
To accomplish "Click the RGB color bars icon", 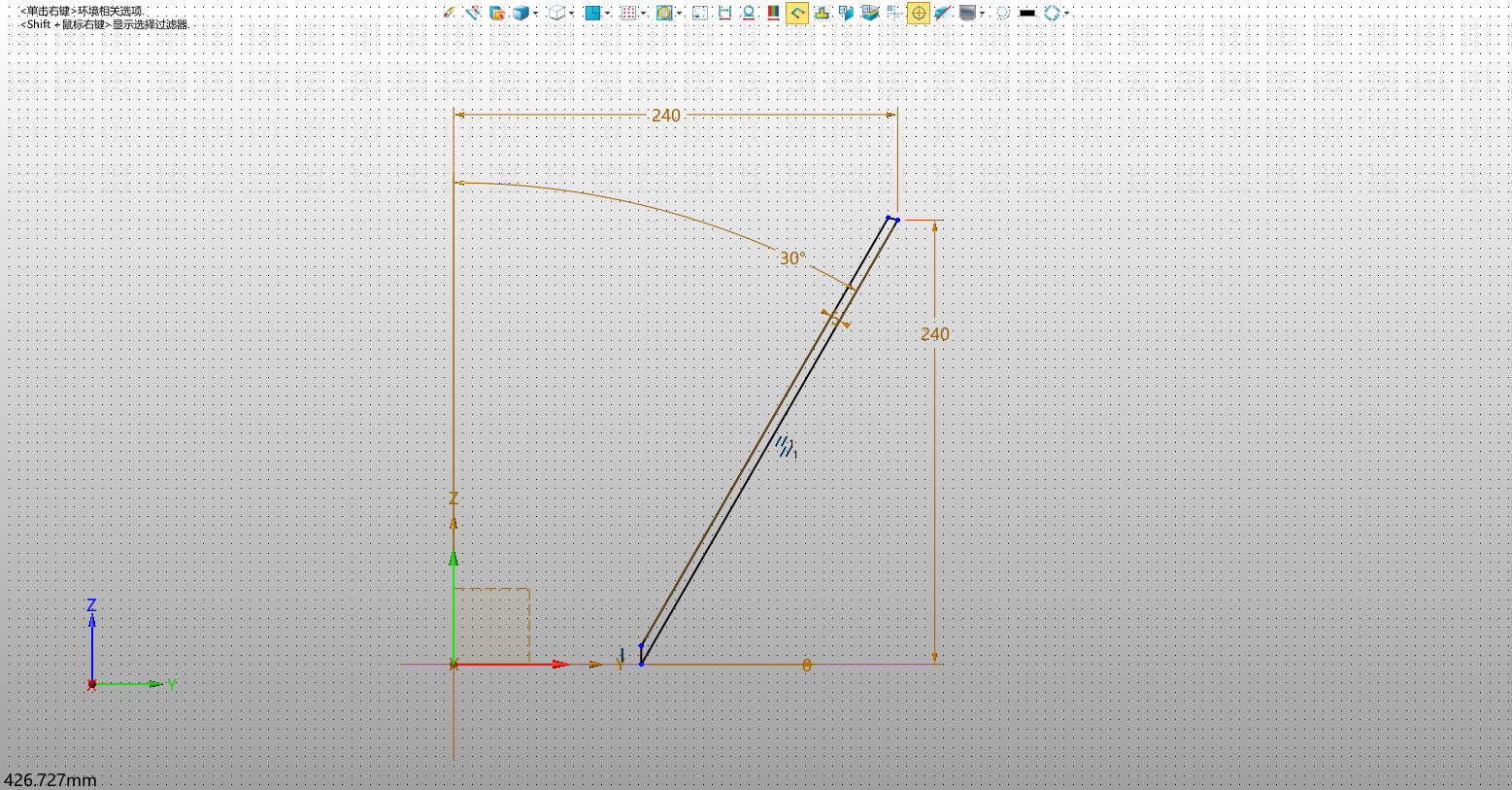I will pos(773,13).
